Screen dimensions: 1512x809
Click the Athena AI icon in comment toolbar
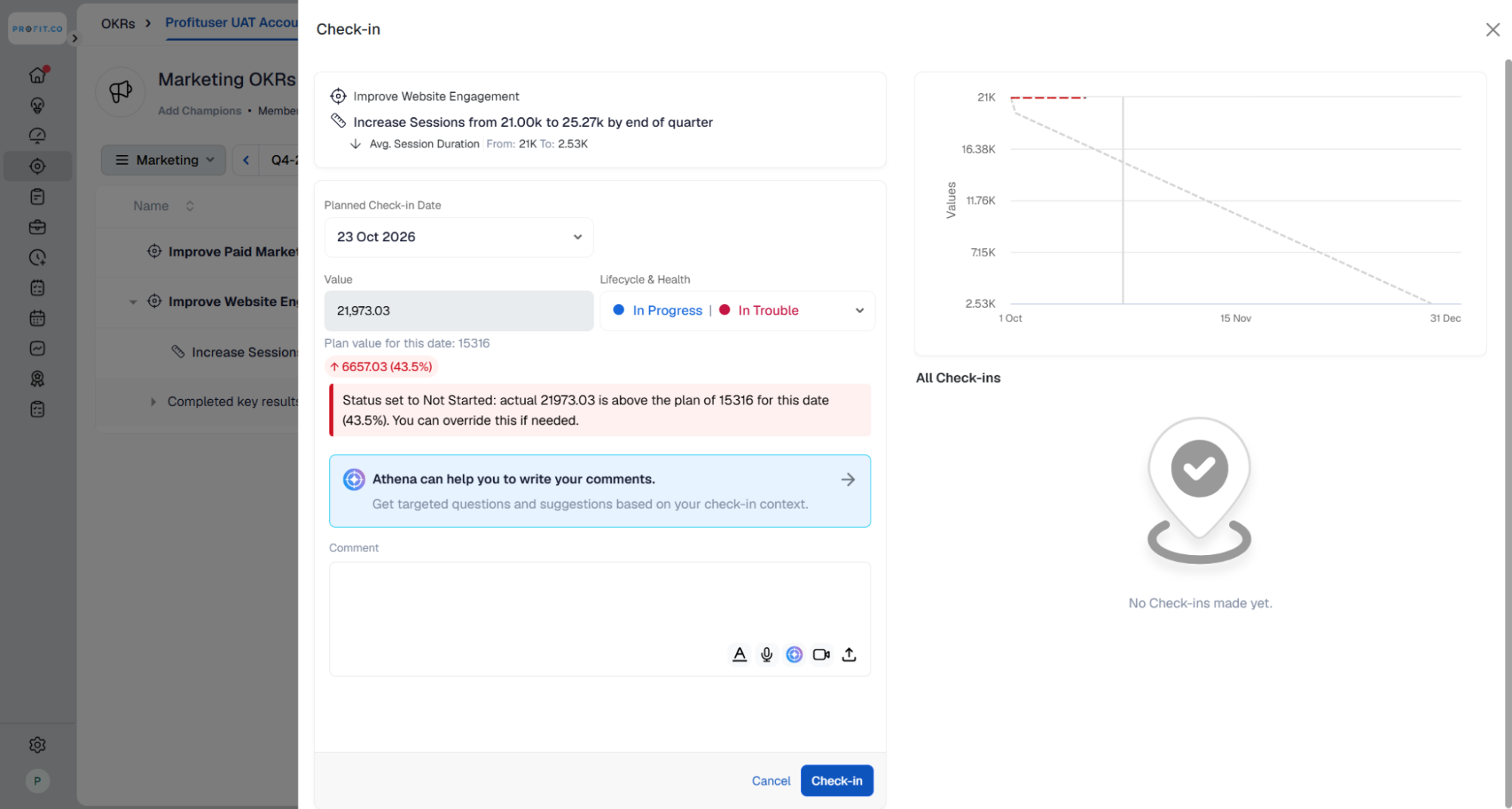793,655
